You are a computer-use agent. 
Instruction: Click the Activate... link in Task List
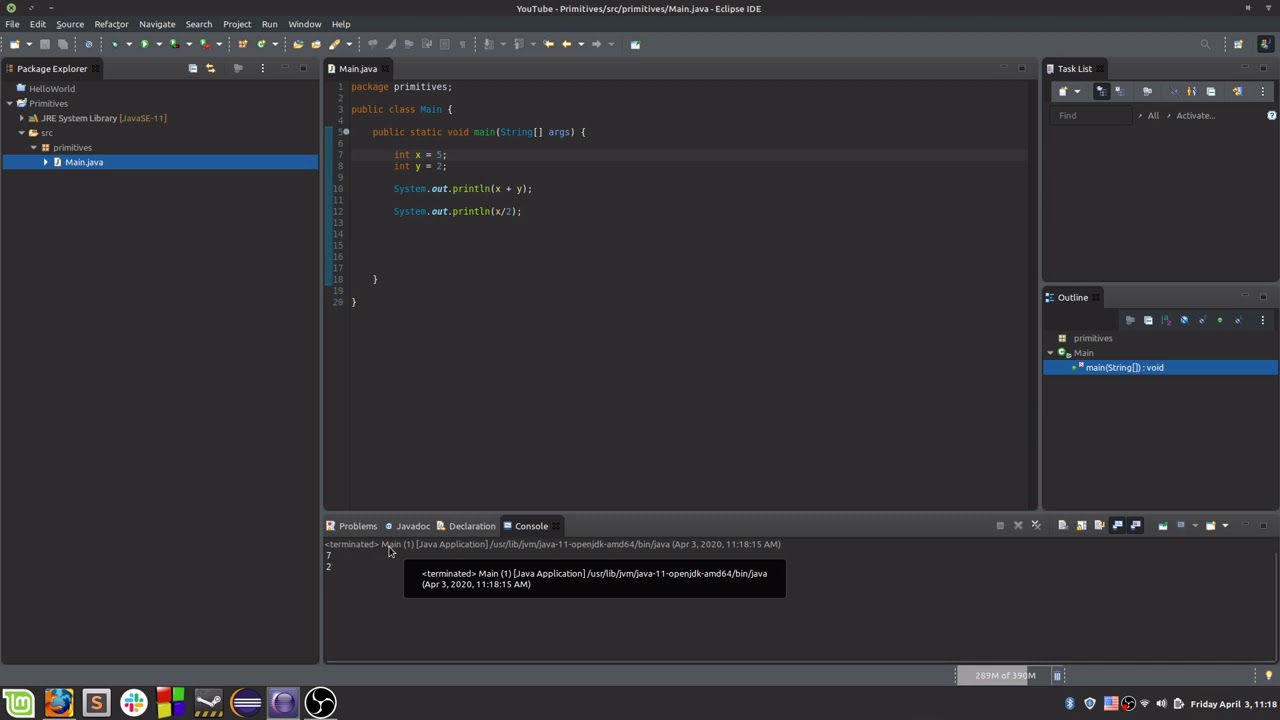point(1195,116)
